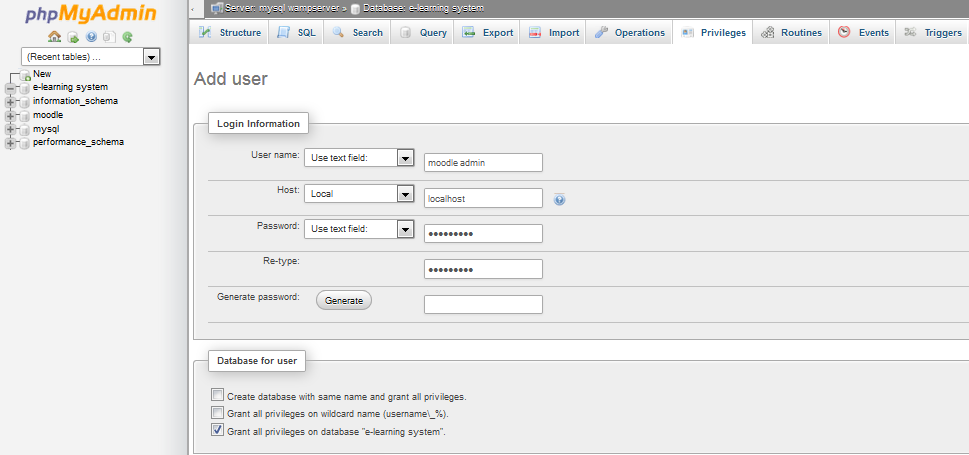The height and width of the screenshot is (455, 969).
Task: Open the Query tab
Action: pyautogui.click(x=423, y=33)
